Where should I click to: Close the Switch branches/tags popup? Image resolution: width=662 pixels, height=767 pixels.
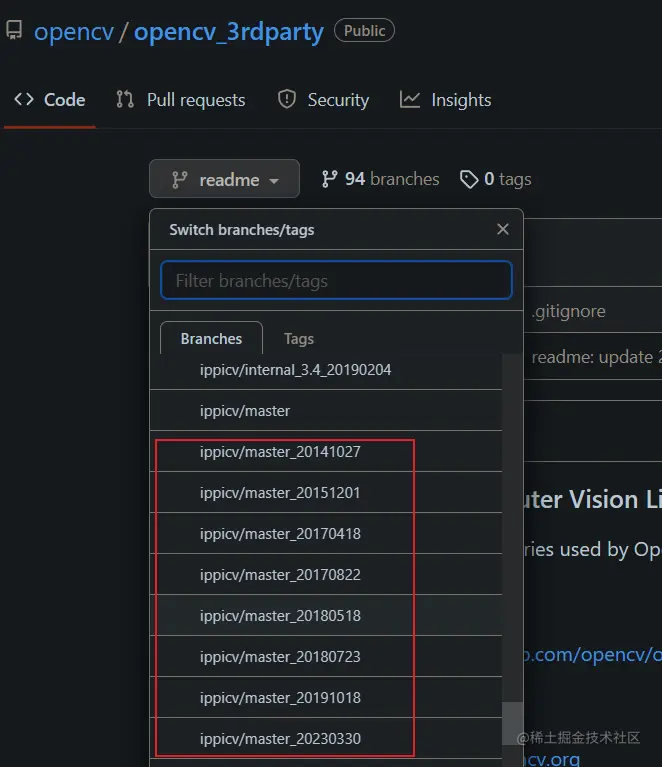pos(502,229)
